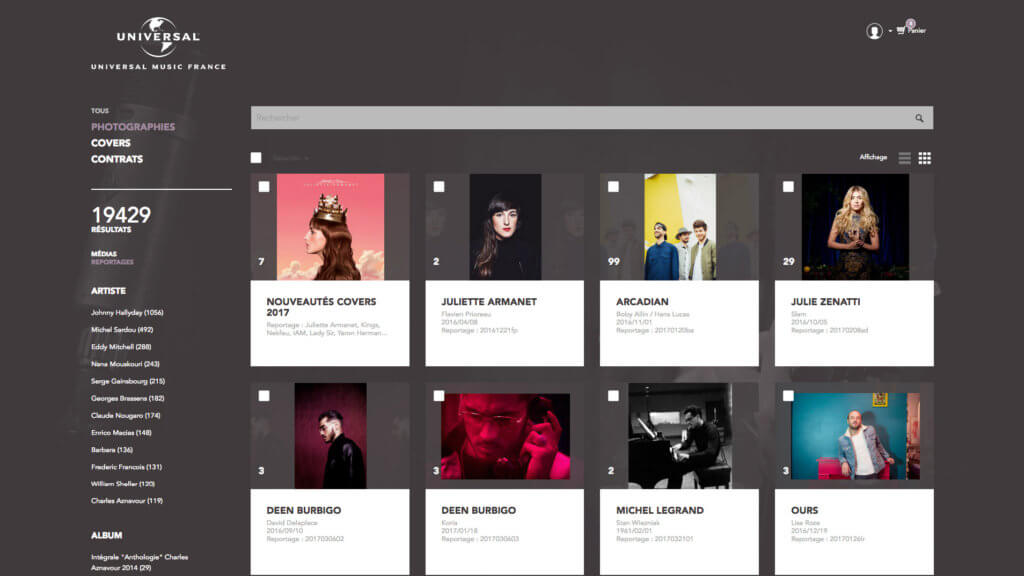
Task: Check the Julie Zenatti card checkbox
Action: point(788,187)
